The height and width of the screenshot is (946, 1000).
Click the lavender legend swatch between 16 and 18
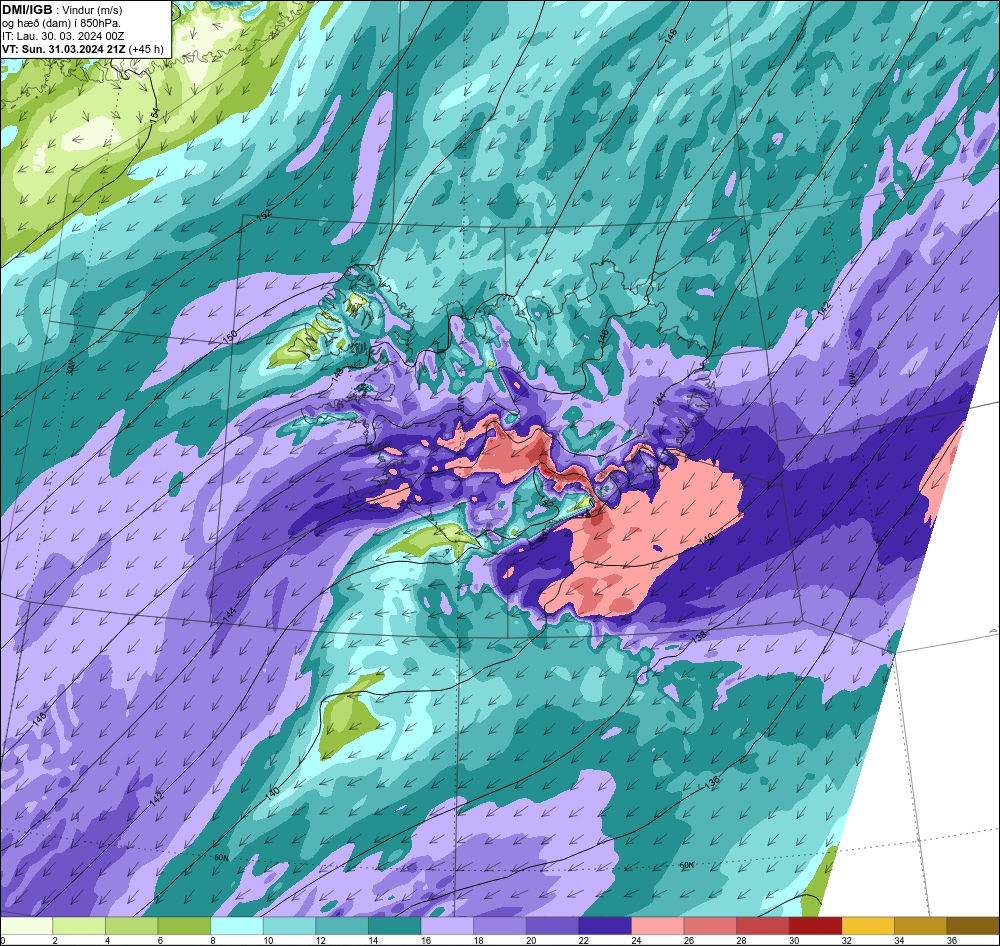(x=447, y=926)
